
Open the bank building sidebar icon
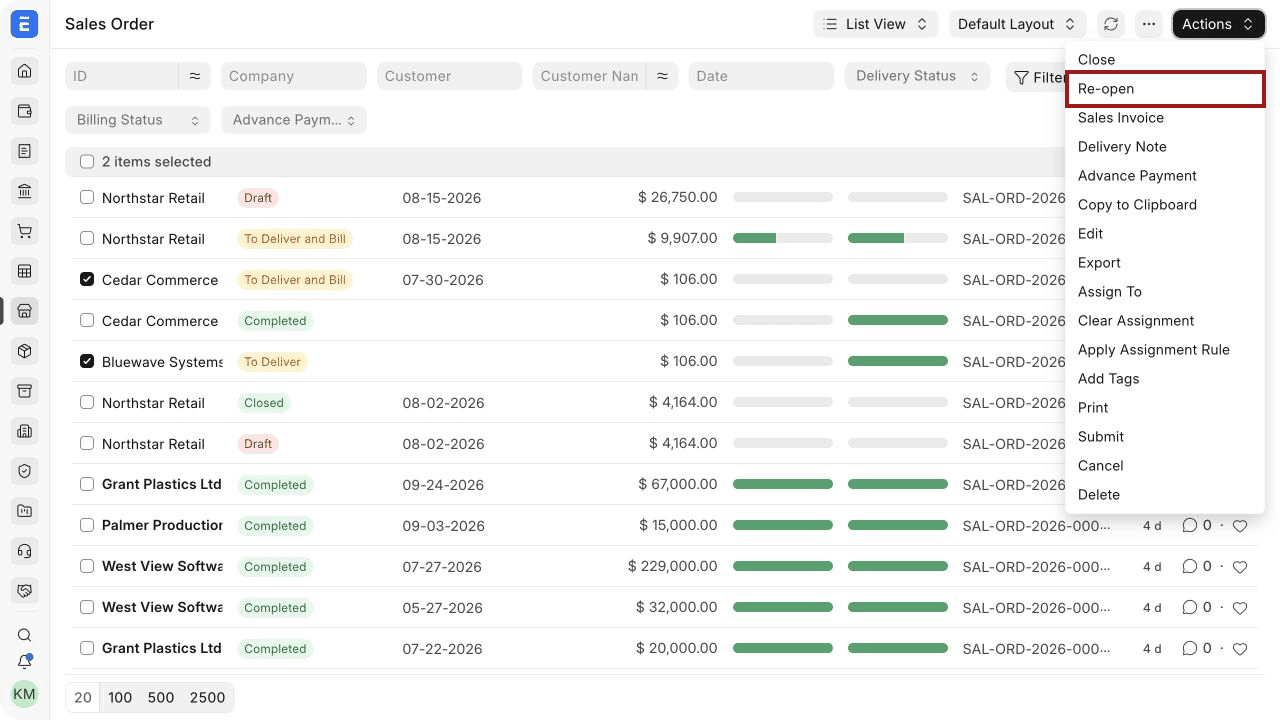point(25,191)
